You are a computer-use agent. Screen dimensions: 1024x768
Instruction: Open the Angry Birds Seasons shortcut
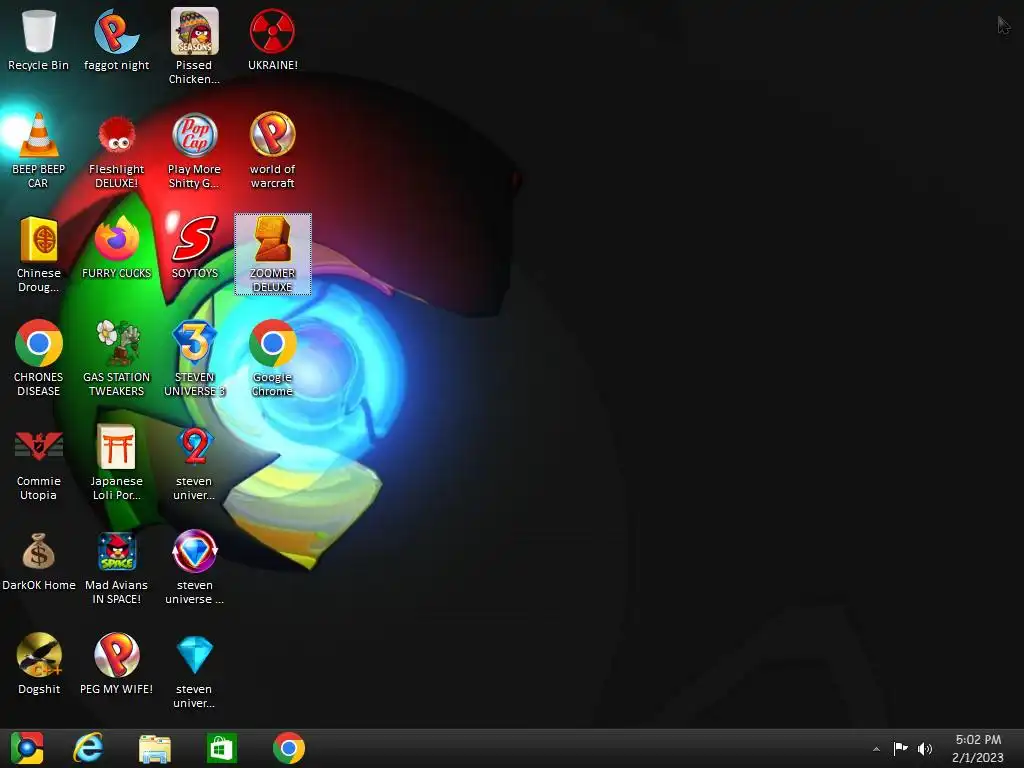194,46
